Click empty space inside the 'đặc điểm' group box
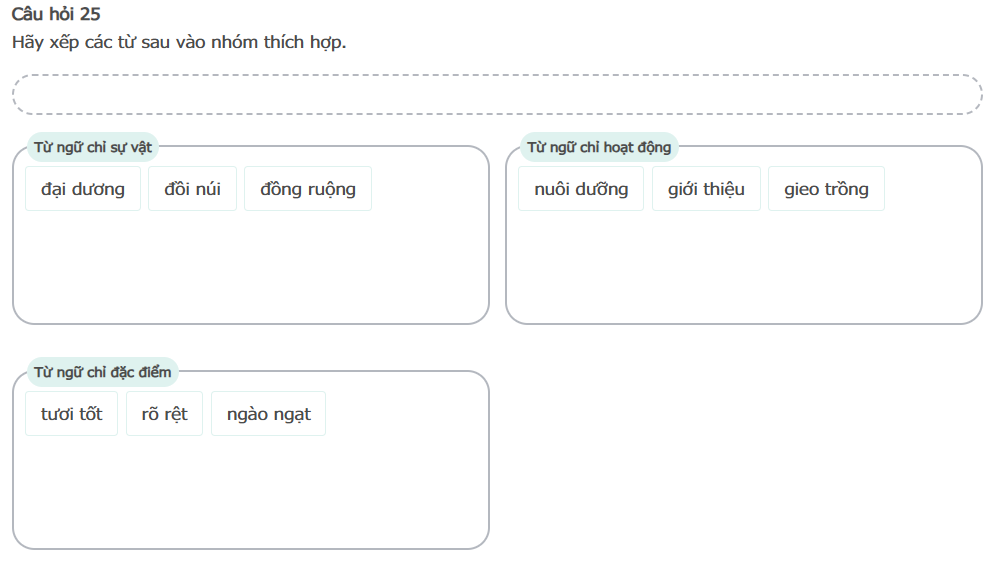The height and width of the screenshot is (563, 994). pos(250,492)
